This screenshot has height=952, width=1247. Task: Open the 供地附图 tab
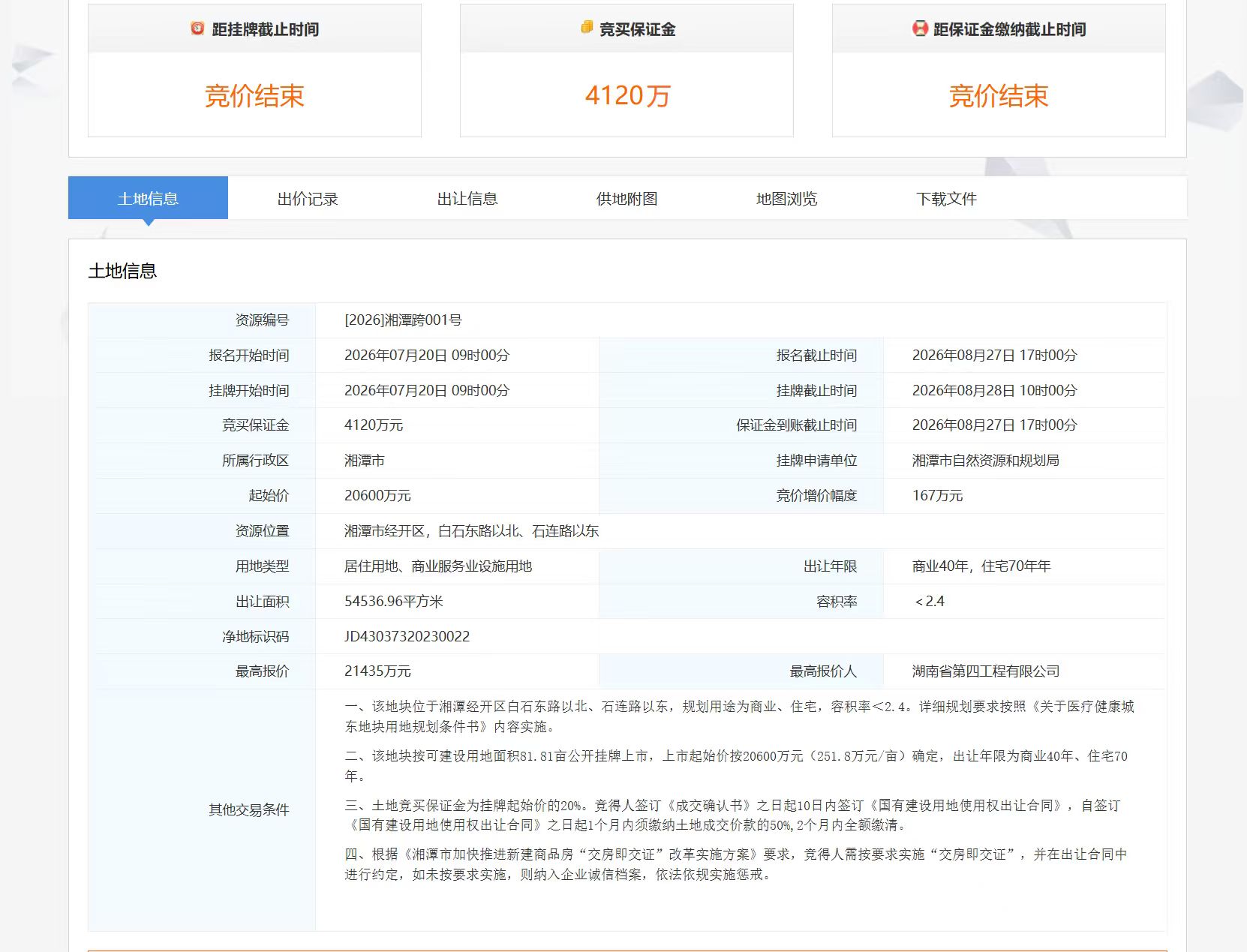627,198
